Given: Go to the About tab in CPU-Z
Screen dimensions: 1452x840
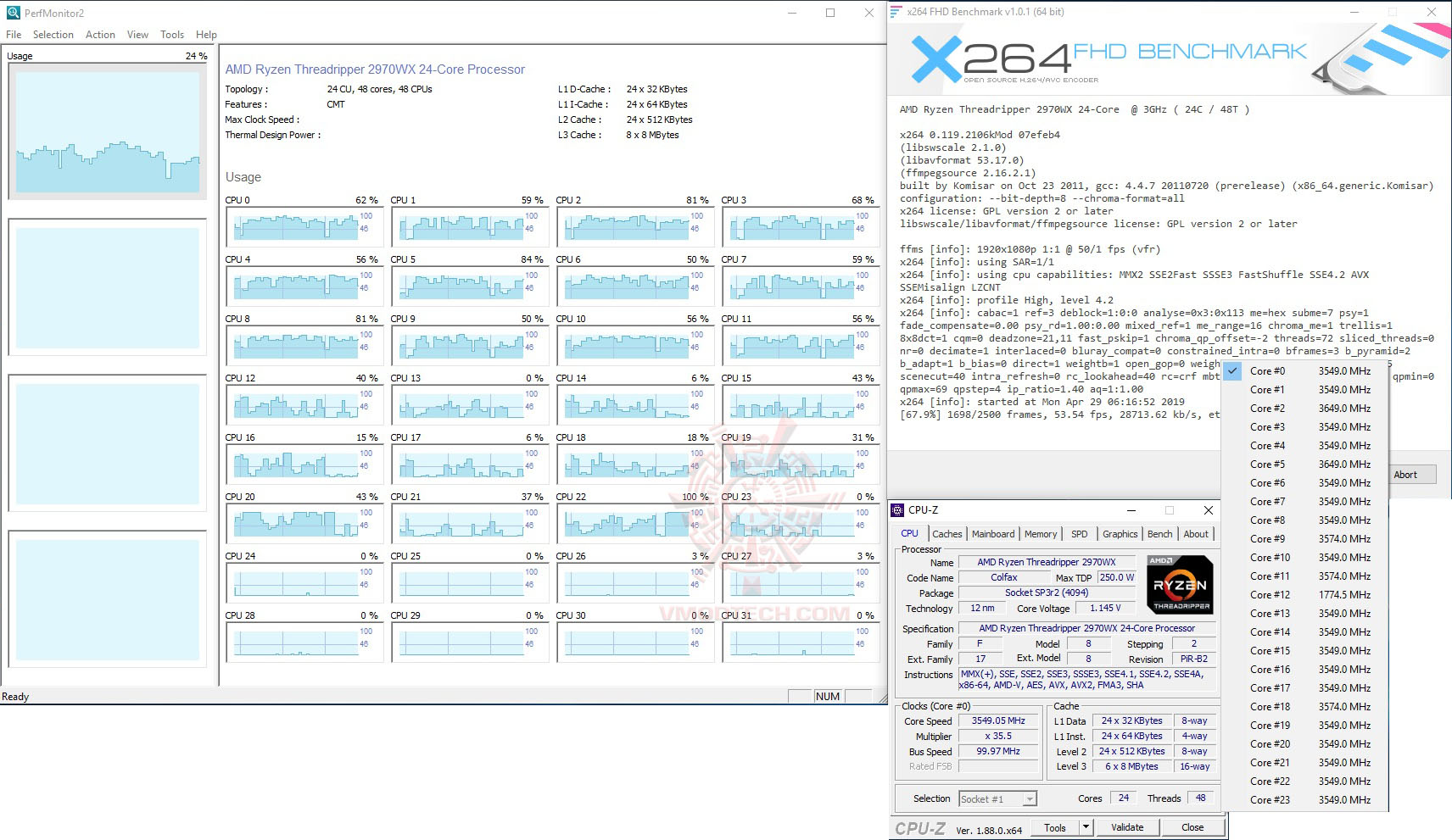Looking at the screenshot, I should tap(1196, 534).
